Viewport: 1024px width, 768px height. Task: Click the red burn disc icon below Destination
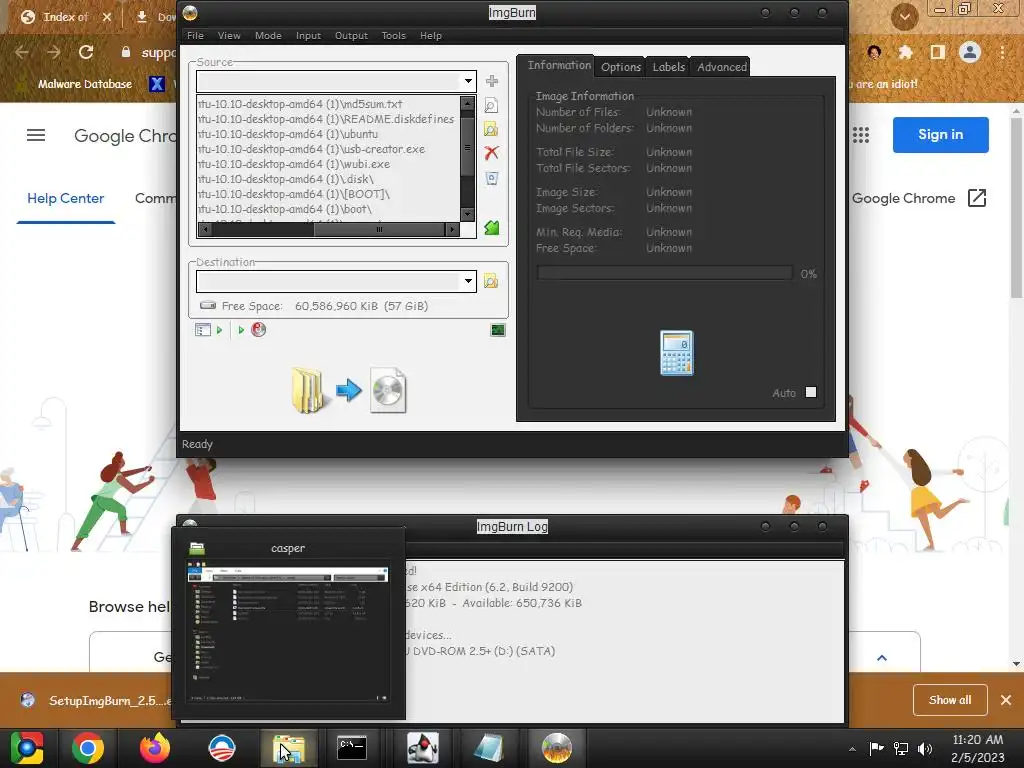pyautogui.click(x=259, y=330)
